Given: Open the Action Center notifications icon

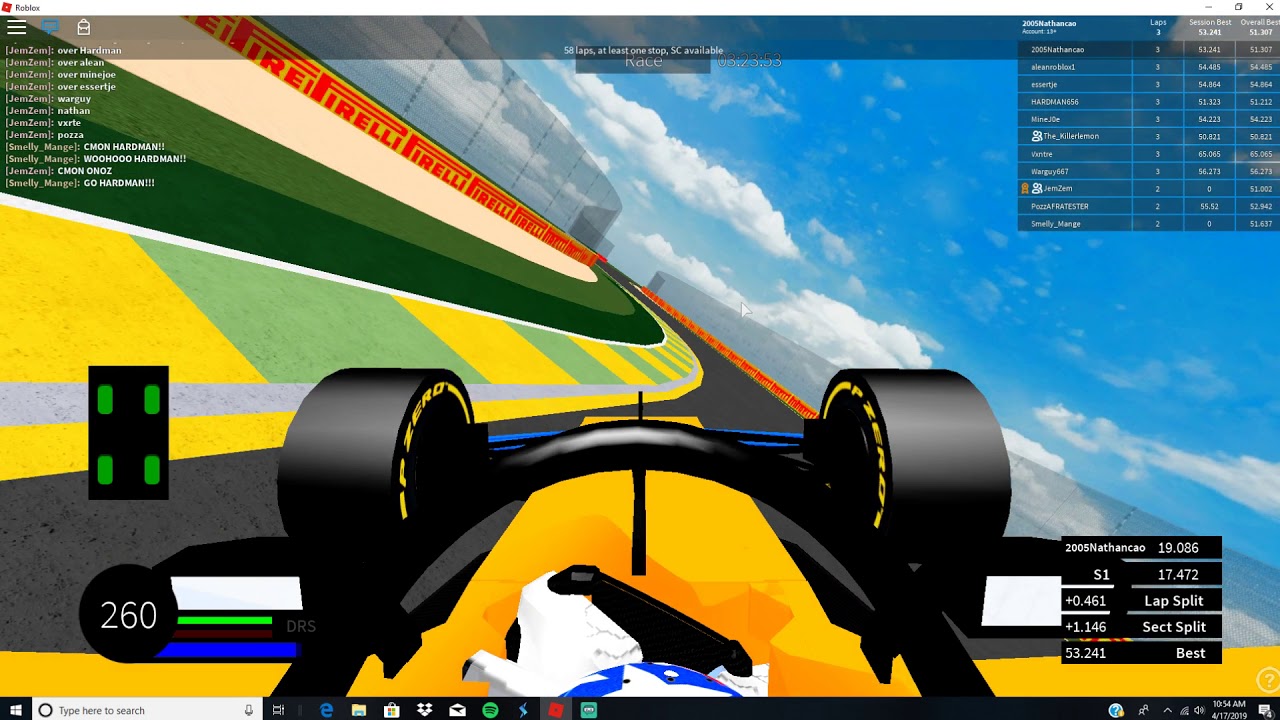Looking at the screenshot, I should point(1265,710).
